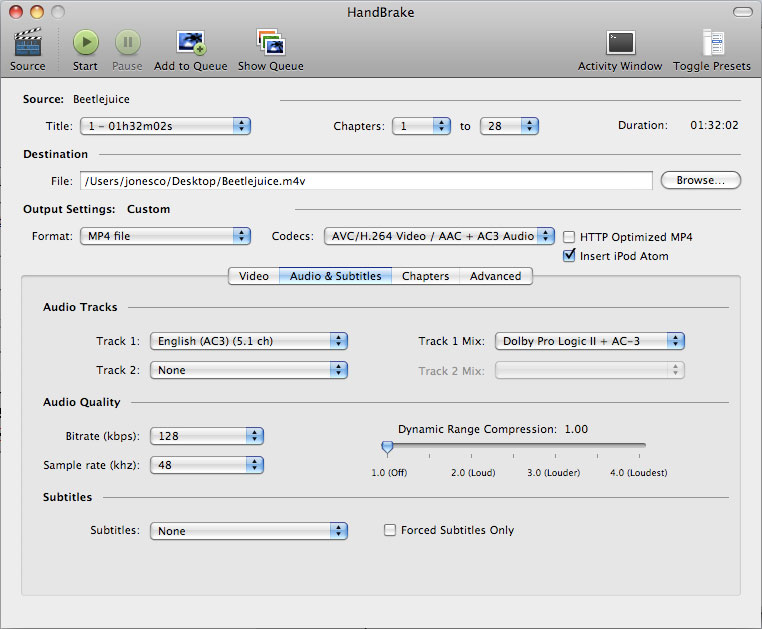Click the toolbar hide pill button in title bar
Viewport: 762px width, 629px height.
point(742,12)
